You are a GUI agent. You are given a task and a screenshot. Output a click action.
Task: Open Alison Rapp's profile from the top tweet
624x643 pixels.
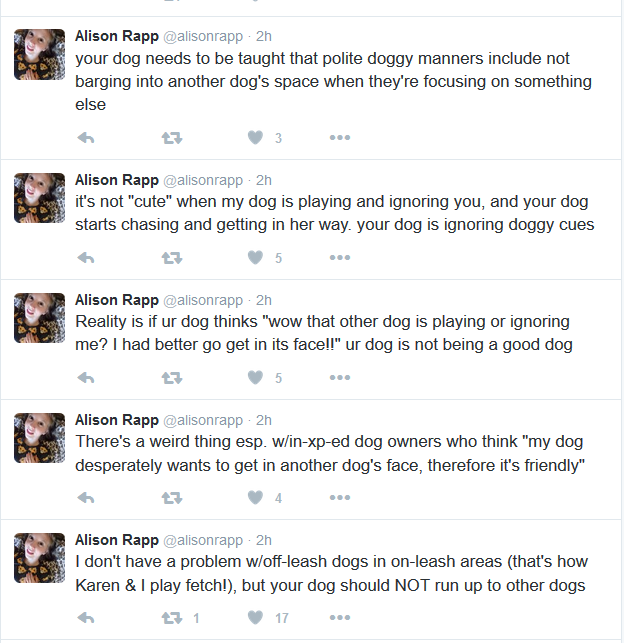coord(116,37)
